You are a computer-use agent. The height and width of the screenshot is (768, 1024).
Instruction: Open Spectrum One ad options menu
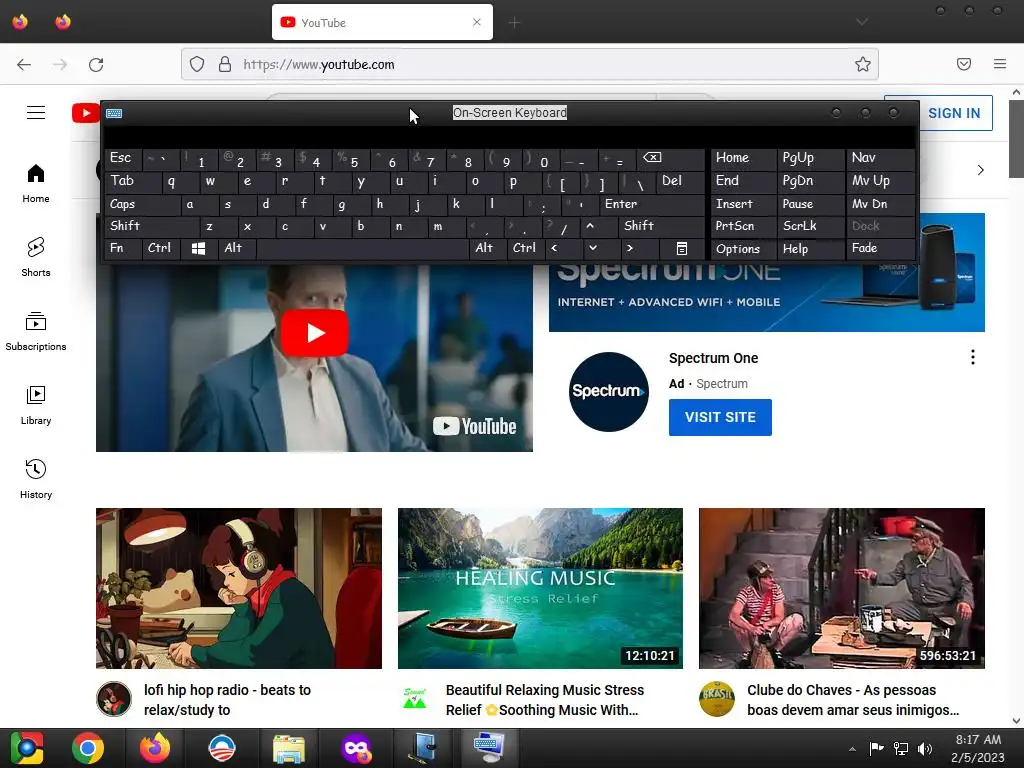tap(972, 357)
